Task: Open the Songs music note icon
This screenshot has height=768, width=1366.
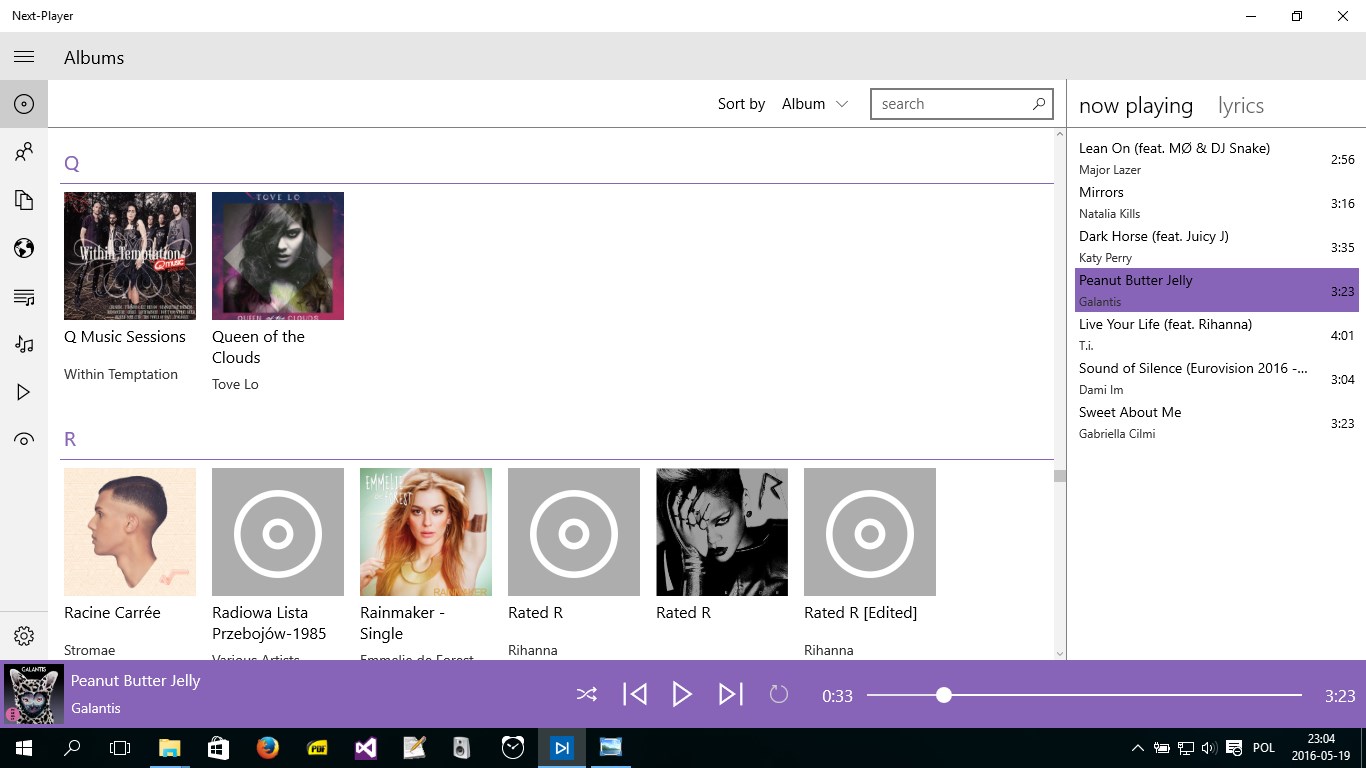Action: pos(24,344)
